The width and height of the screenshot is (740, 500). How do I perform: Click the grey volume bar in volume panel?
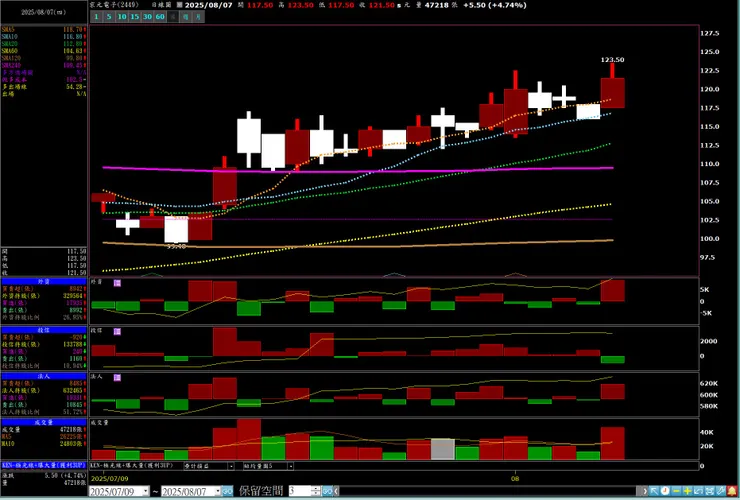(443, 449)
